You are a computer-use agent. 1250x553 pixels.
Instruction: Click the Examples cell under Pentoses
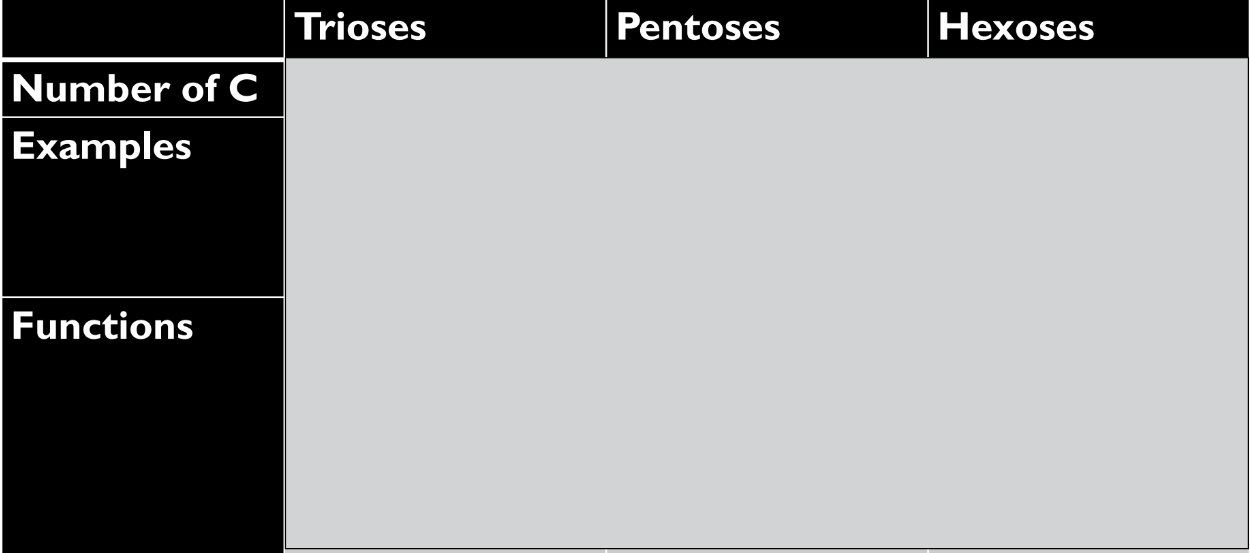coord(766,209)
